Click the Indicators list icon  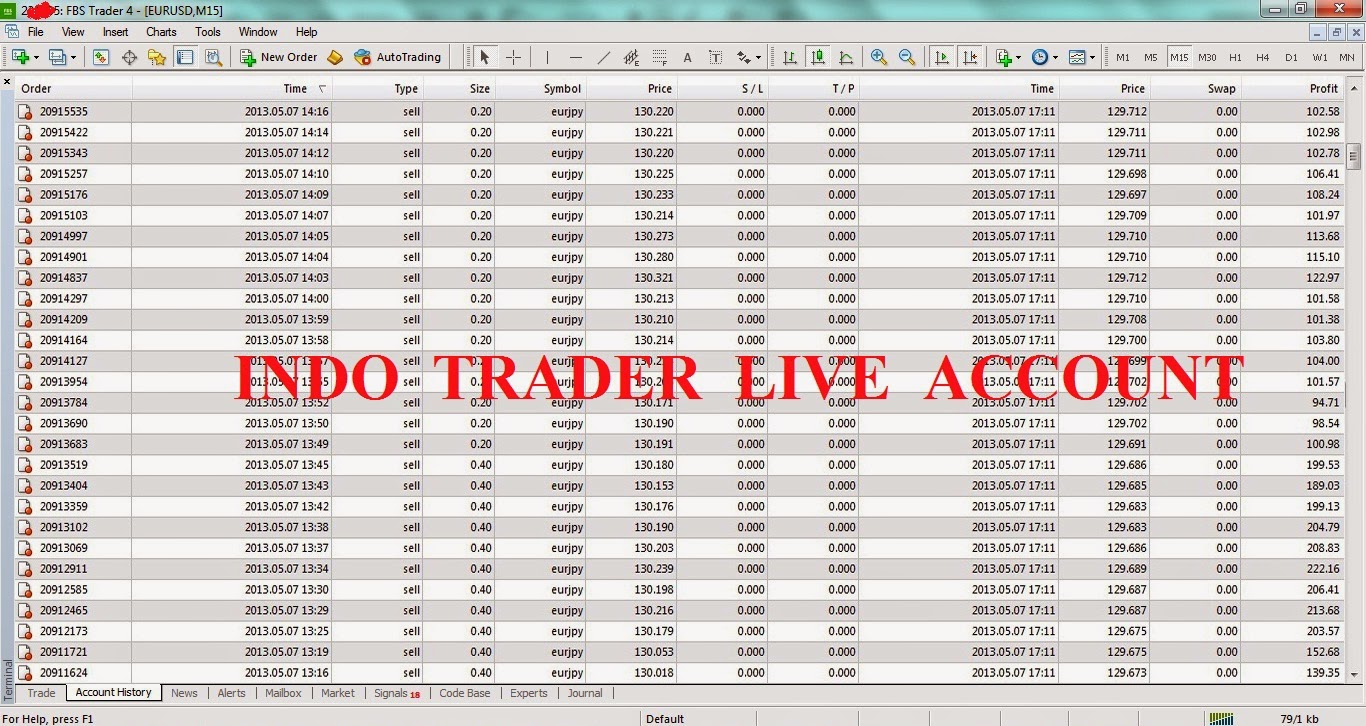[1003, 57]
